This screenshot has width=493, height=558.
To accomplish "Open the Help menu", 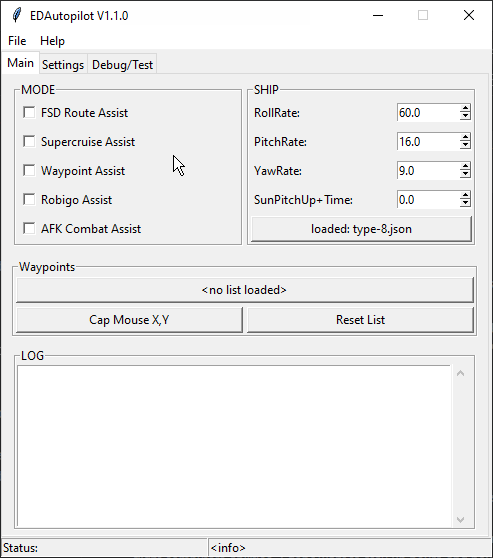I will click(52, 41).
